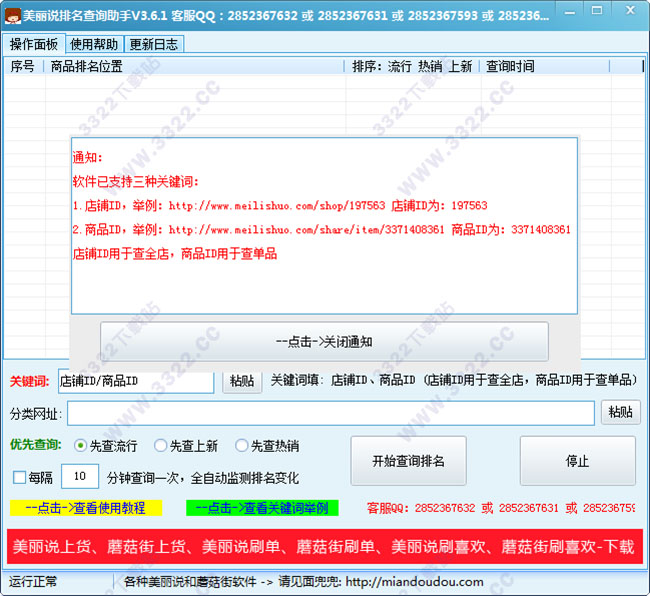Click the app icon in the title bar
The width and height of the screenshot is (650, 596).
[12, 15]
